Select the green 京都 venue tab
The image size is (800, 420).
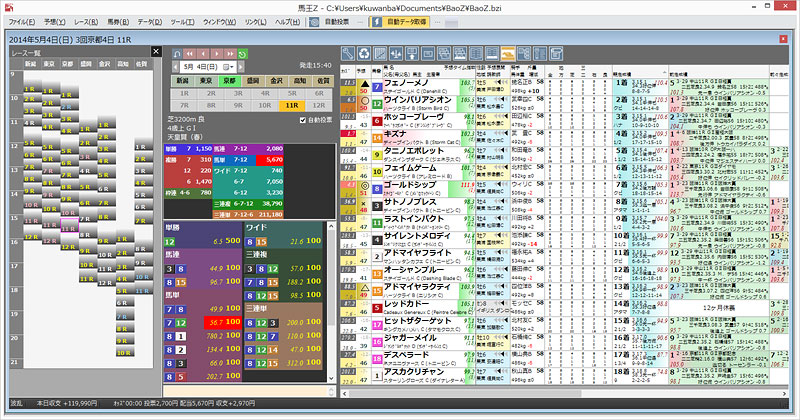pos(230,81)
